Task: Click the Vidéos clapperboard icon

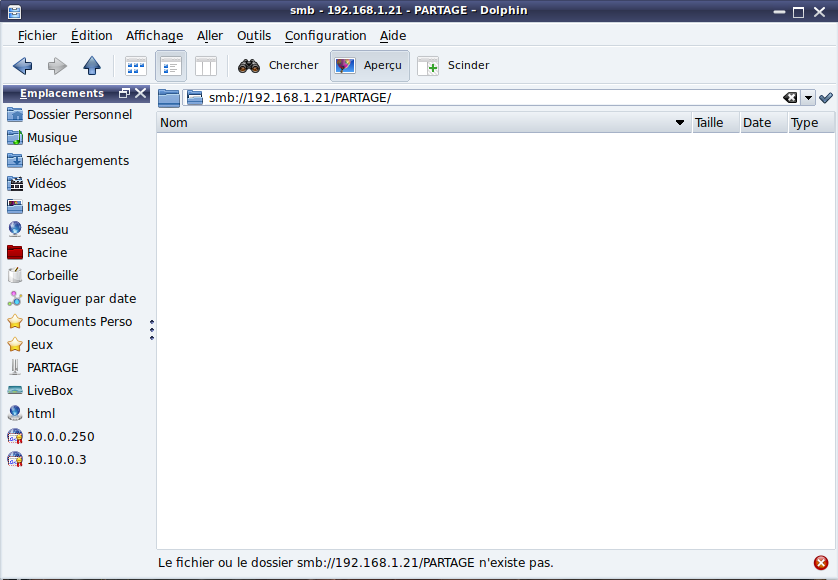Action: tap(15, 183)
